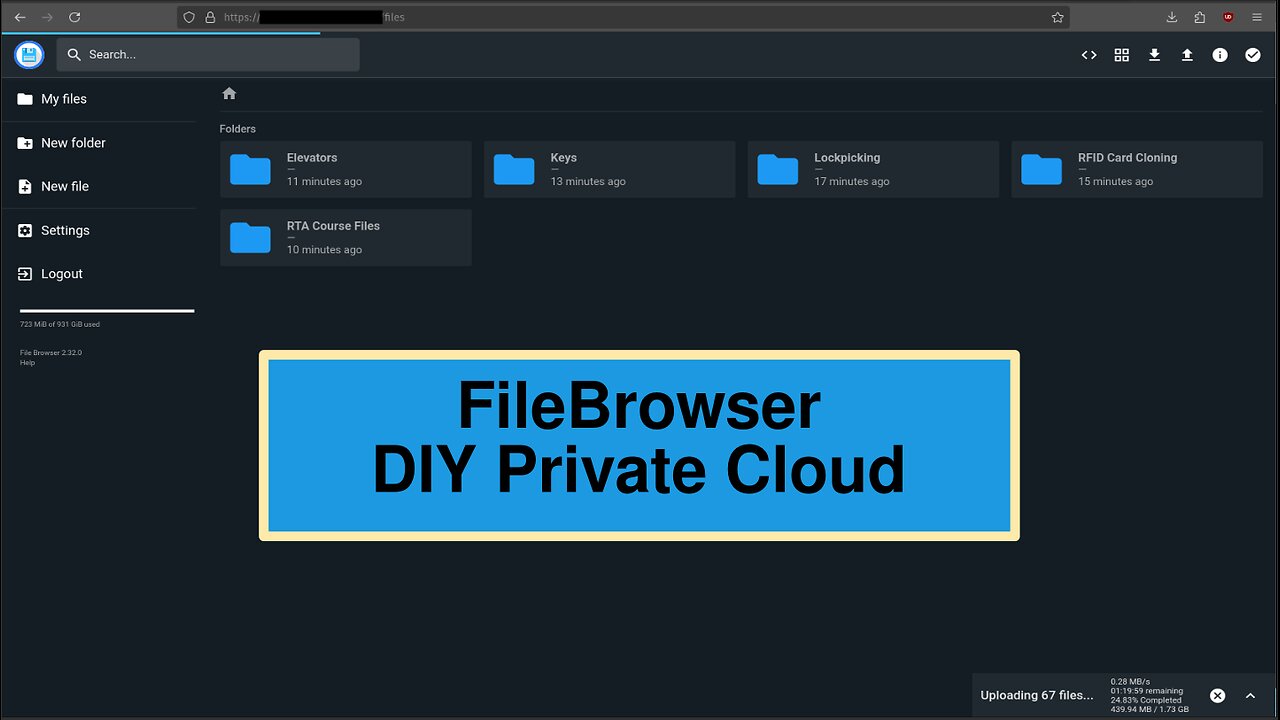Open the info panel icon
This screenshot has width=1280, height=720.
(x=1220, y=55)
